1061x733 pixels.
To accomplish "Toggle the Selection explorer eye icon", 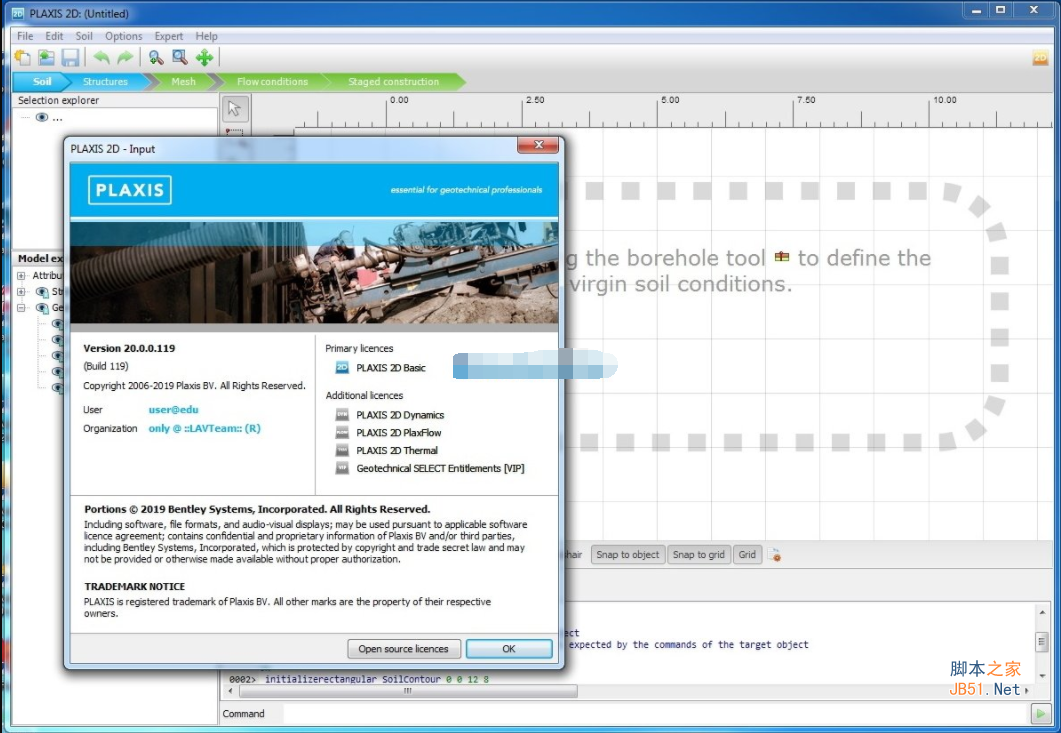I will click(42, 117).
